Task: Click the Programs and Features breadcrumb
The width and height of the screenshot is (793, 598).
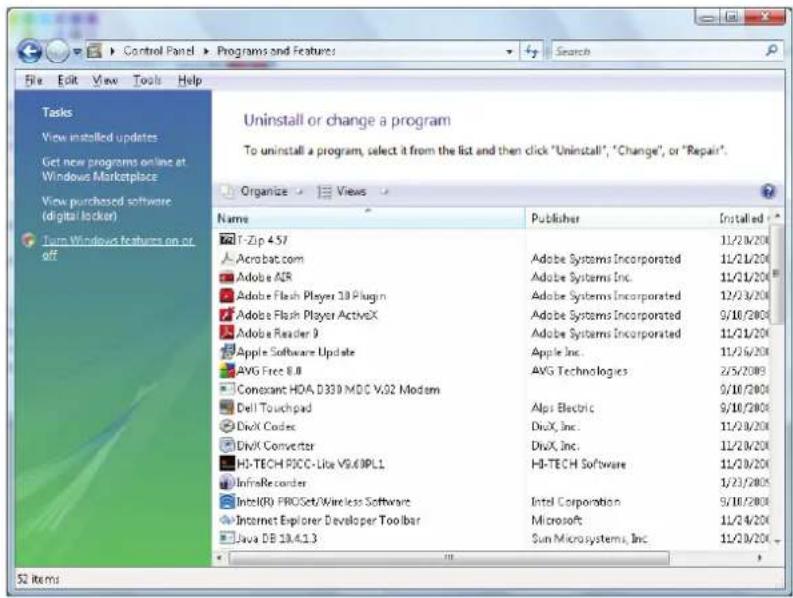Action: (x=276, y=51)
